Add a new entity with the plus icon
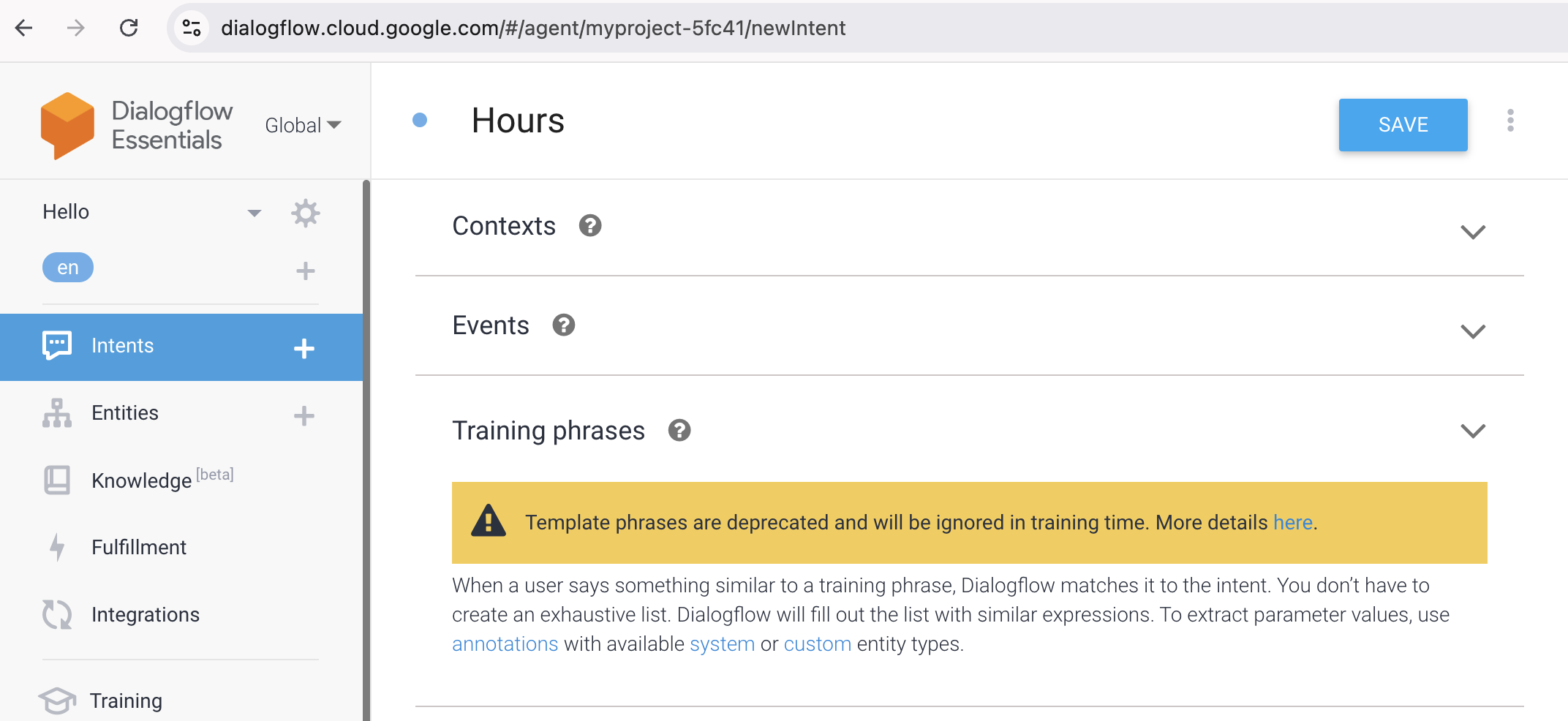 (x=304, y=415)
